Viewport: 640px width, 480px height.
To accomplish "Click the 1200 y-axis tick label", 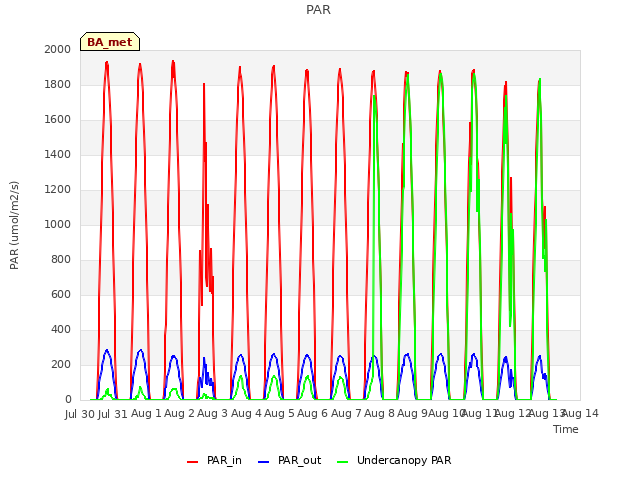I will click(58, 189).
